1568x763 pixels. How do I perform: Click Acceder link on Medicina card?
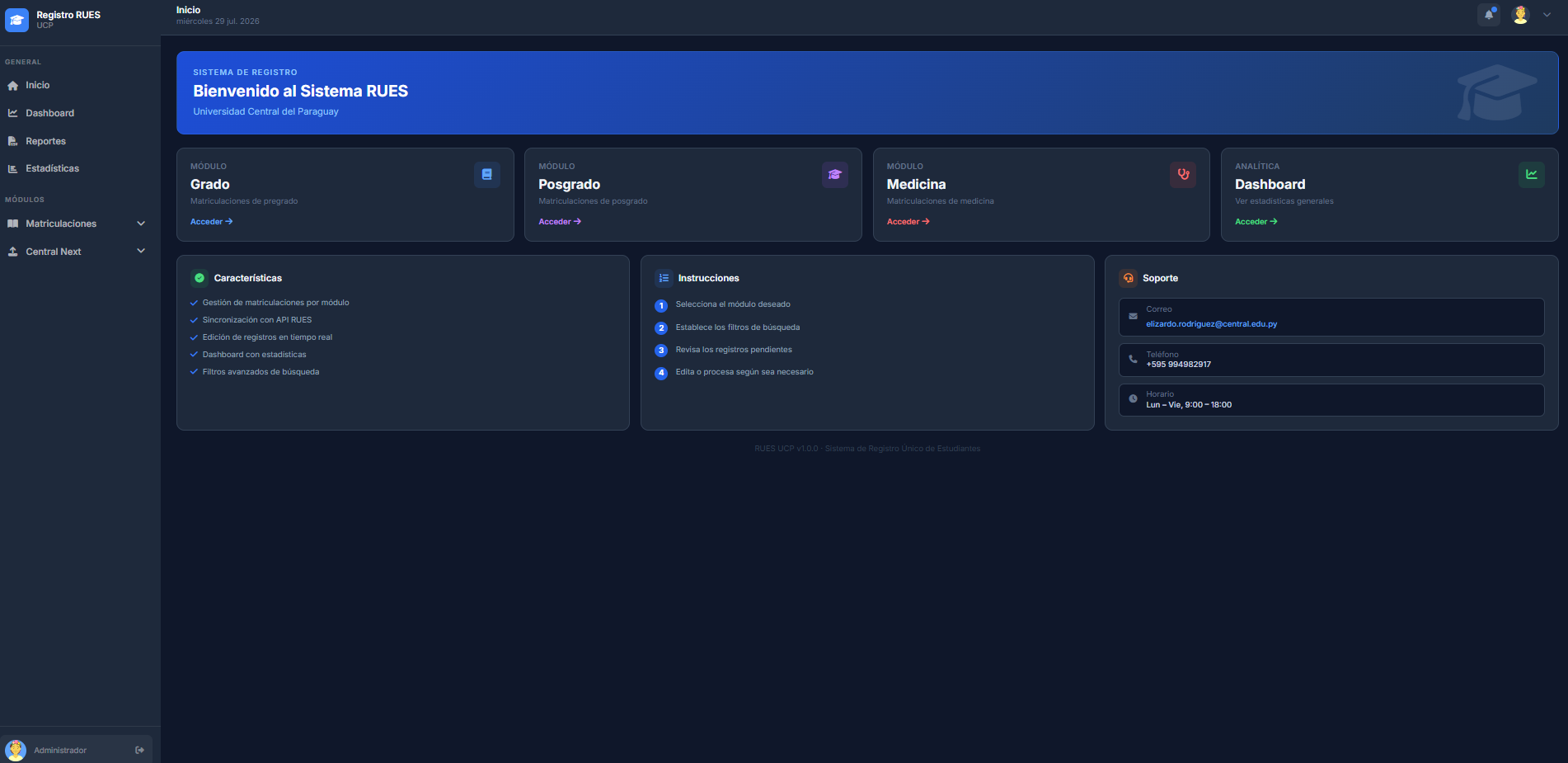[908, 222]
